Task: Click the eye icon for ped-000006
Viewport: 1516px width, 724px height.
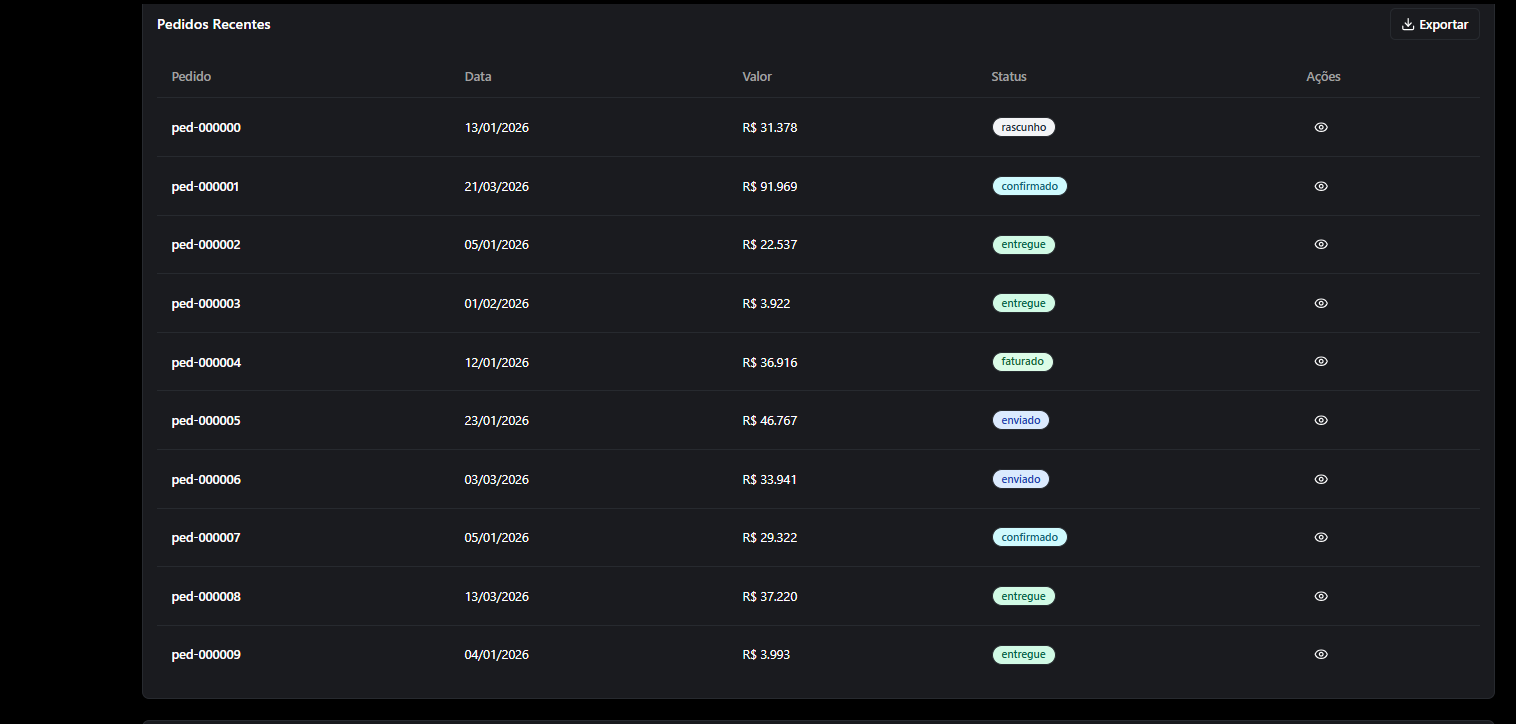Action: coord(1321,480)
